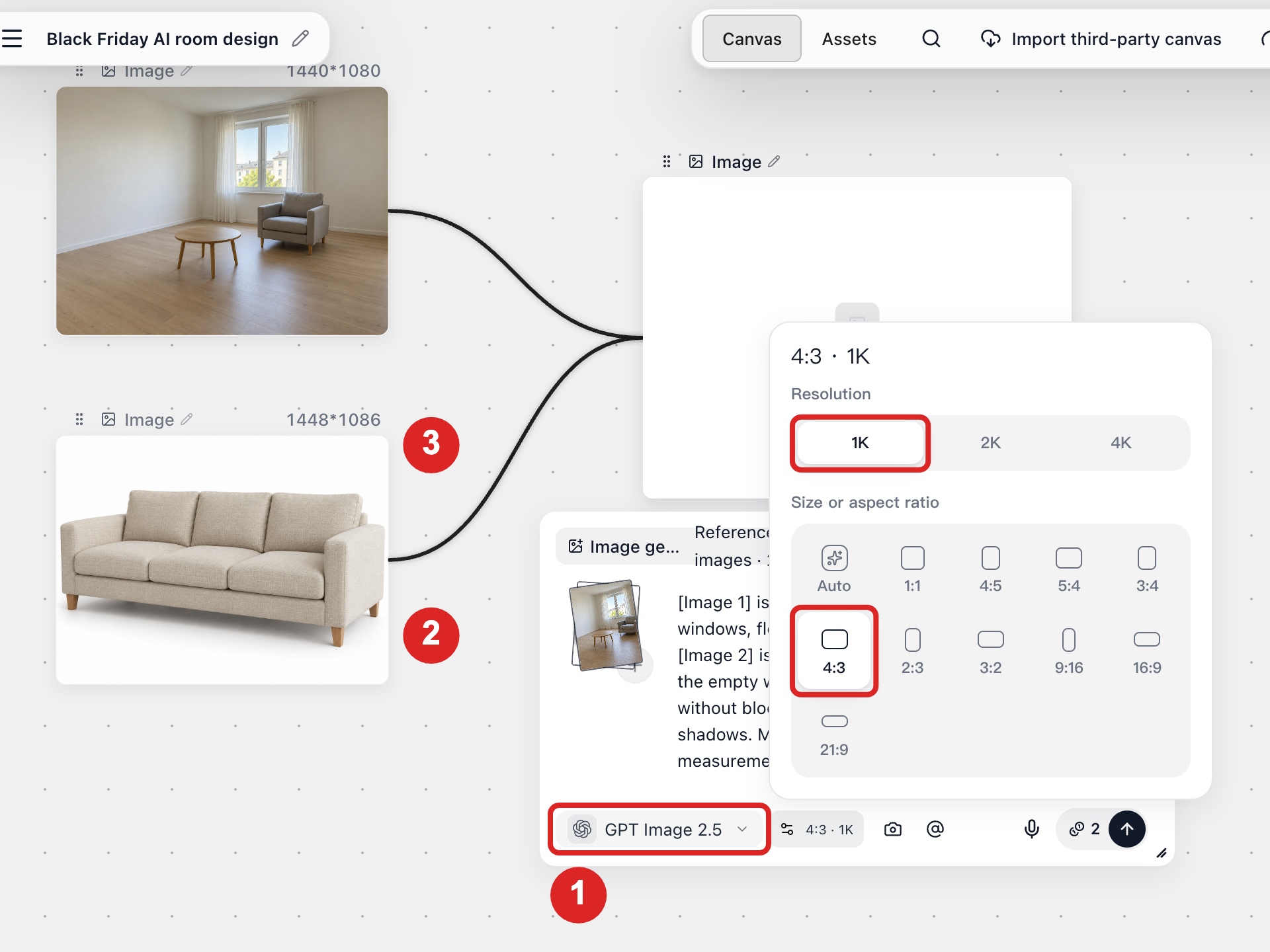Choose the 1:1 aspect ratio
The image size is (1270, 952).
coord(912,569)
